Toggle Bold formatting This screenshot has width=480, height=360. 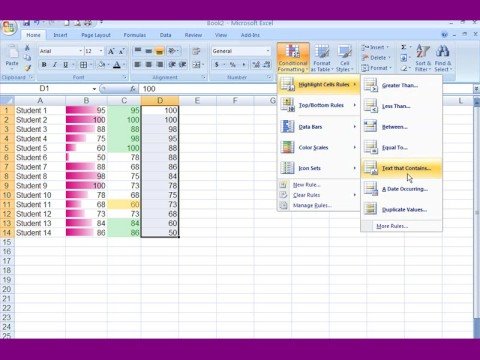click(44, 65)
